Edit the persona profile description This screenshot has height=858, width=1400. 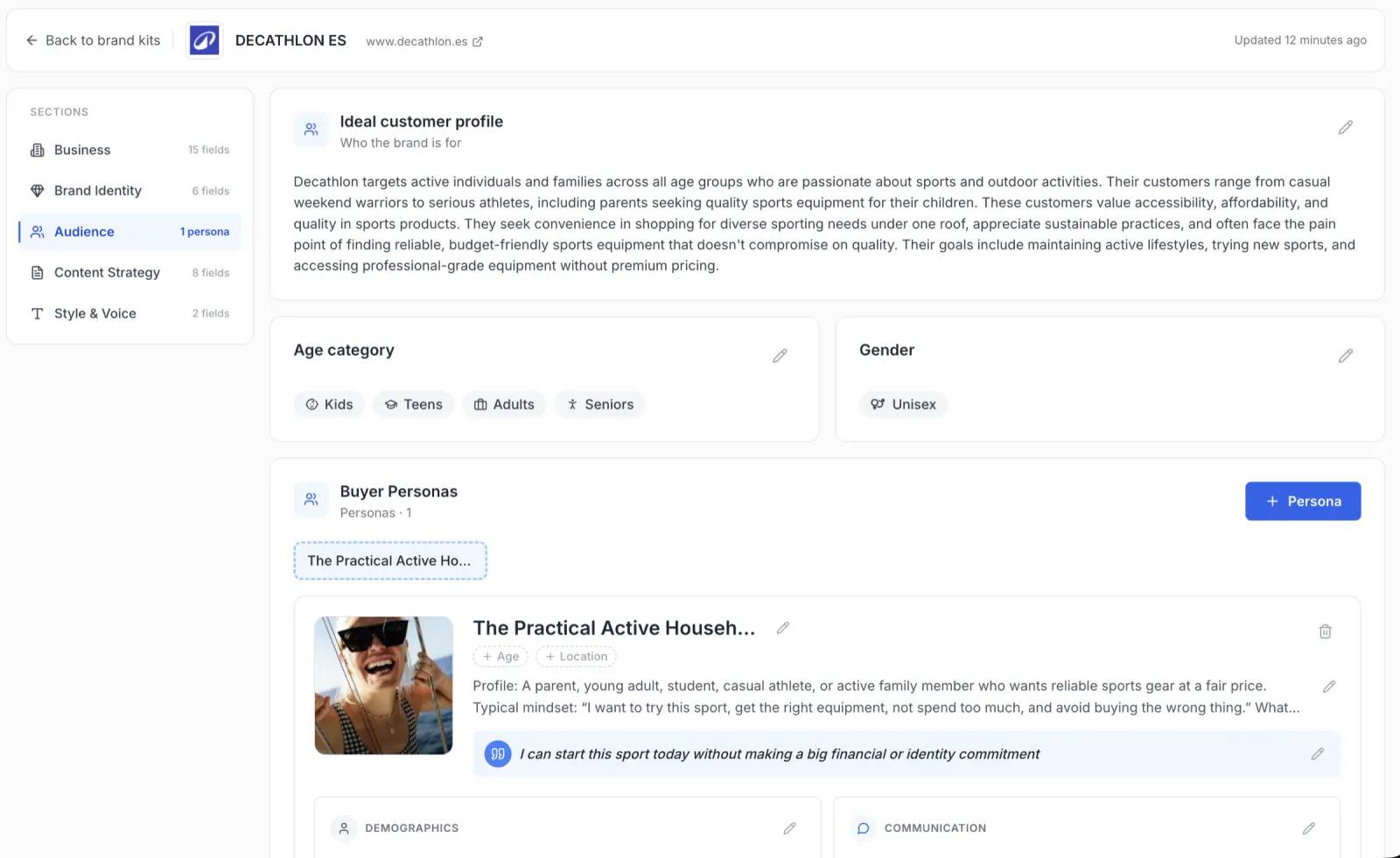click(1329, 687)
